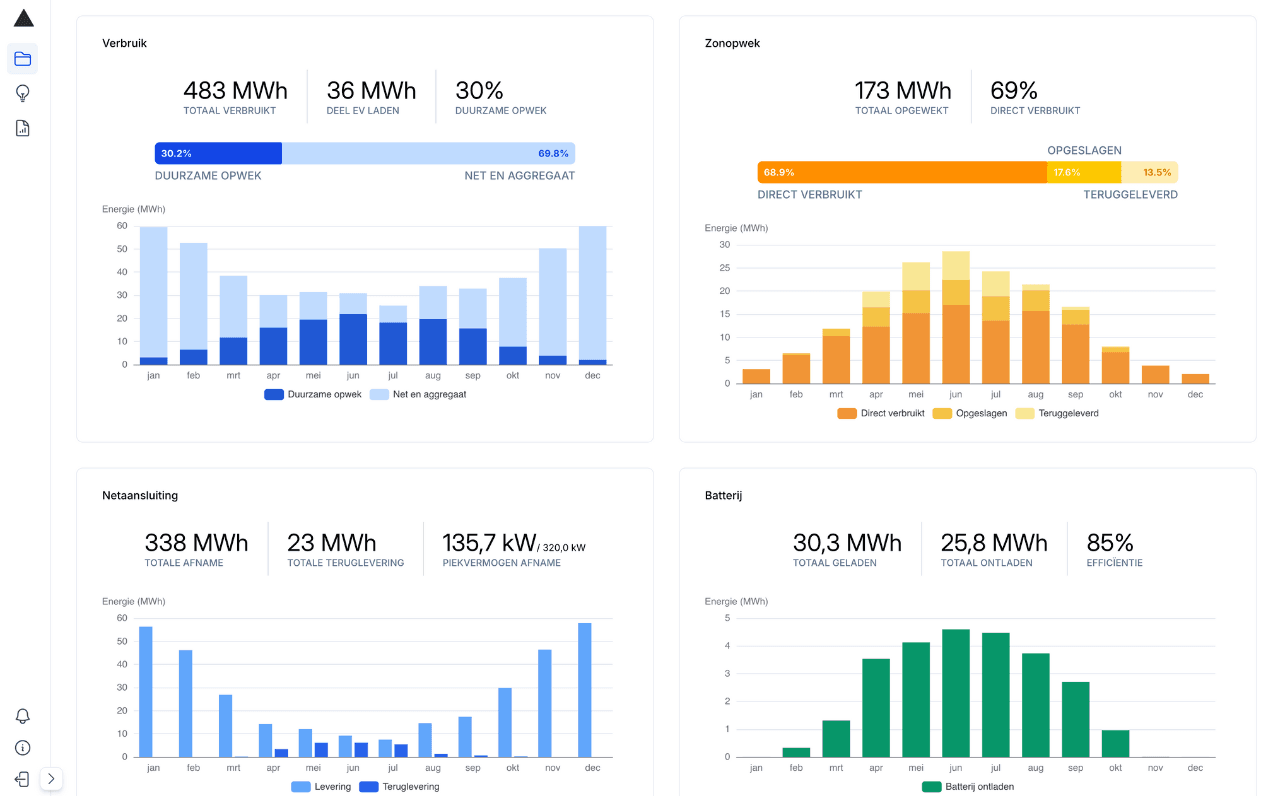Toggle Direct verbruikt legend series
The width and height of the screenshot is (1280, 796).
[881, 413]
